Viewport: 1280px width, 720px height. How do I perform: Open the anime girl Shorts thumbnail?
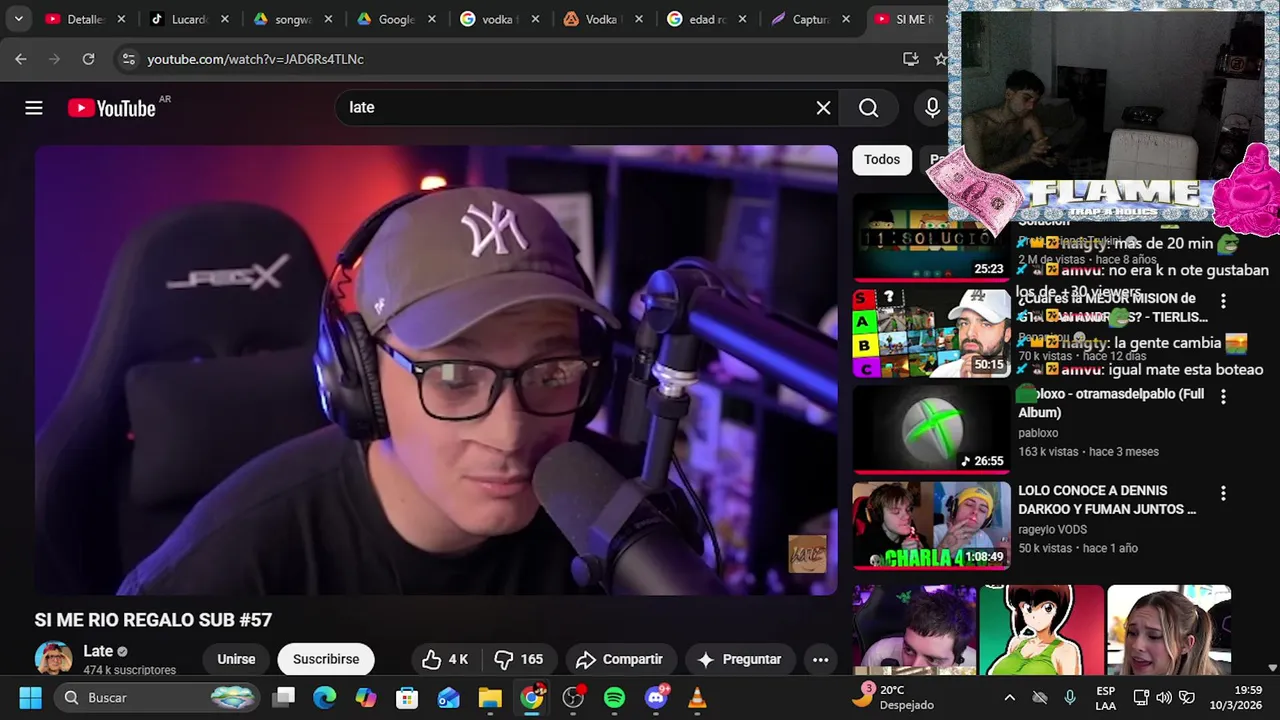(1041, 630)
